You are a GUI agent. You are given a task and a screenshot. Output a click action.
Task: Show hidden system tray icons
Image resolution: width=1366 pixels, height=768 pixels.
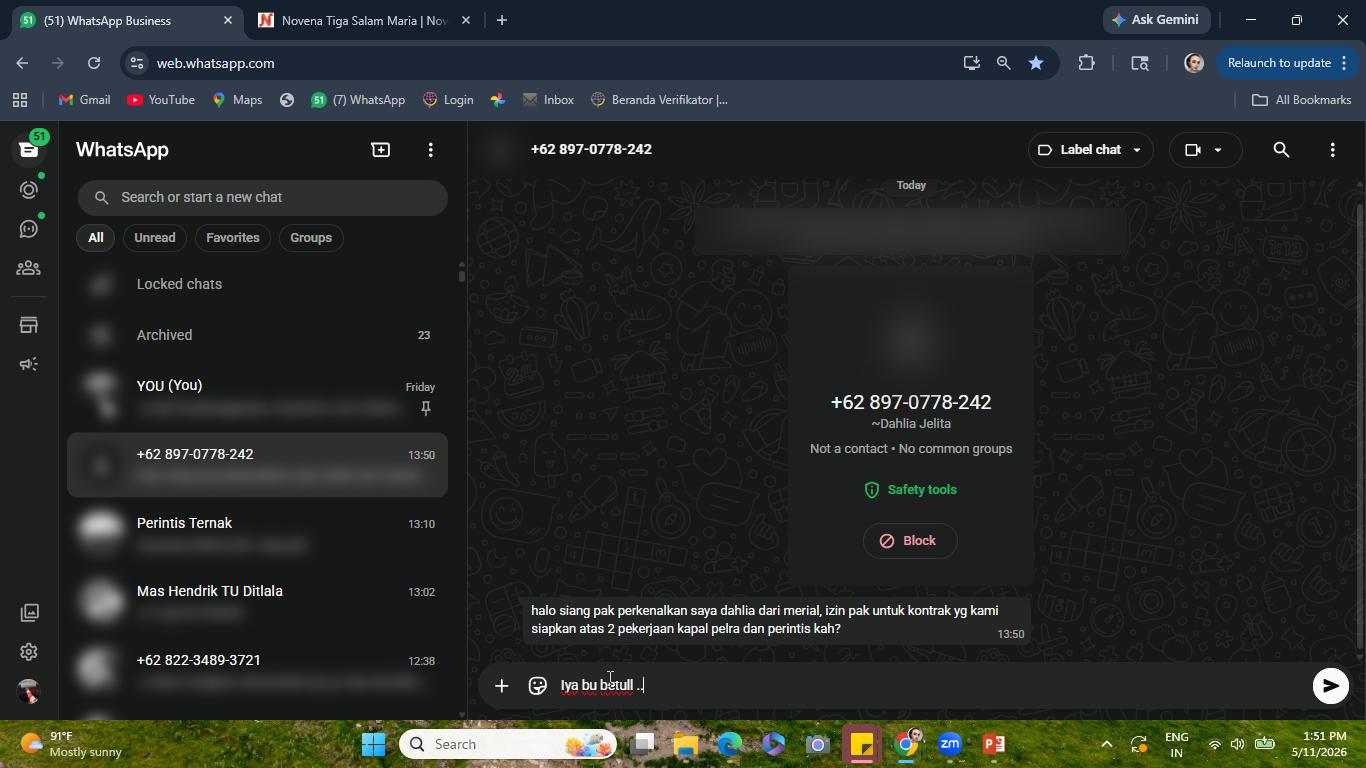pyautogui.click(x=1106, y=744)
